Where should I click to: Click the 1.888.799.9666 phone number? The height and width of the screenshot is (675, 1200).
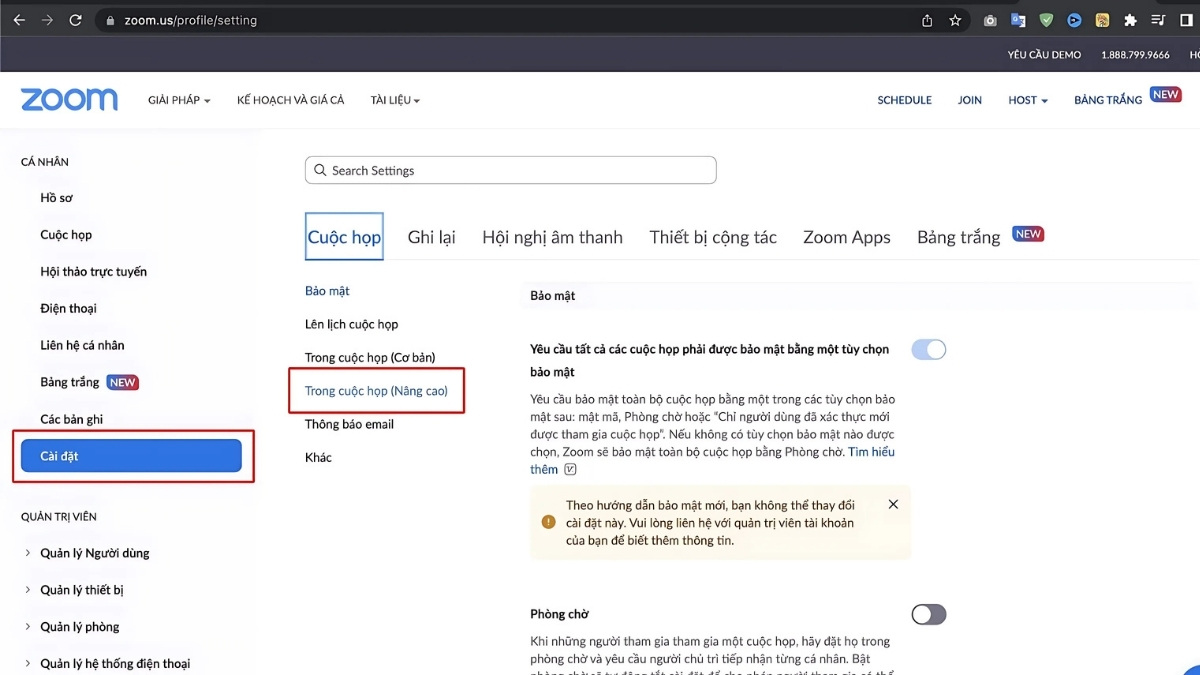[1135, 55]
